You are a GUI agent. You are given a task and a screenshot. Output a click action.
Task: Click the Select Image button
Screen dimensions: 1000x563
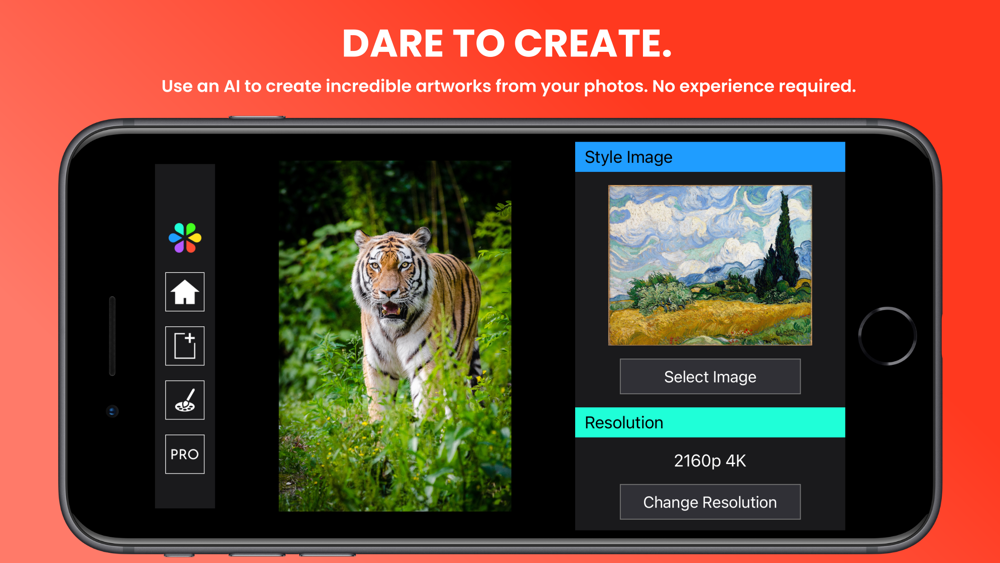(710, 376)
